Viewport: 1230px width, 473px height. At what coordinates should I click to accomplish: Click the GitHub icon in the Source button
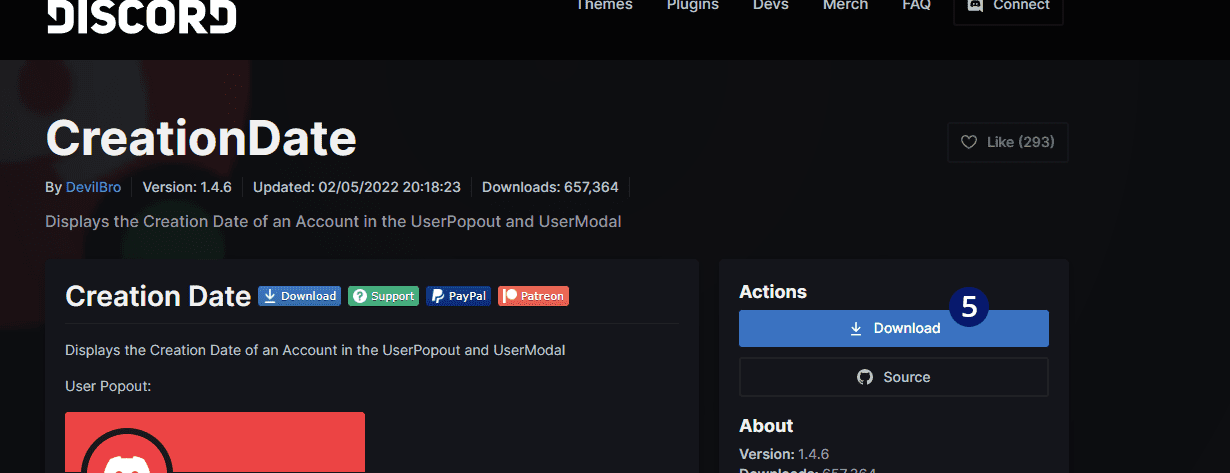pyautogui.click(x=865, y=377)
